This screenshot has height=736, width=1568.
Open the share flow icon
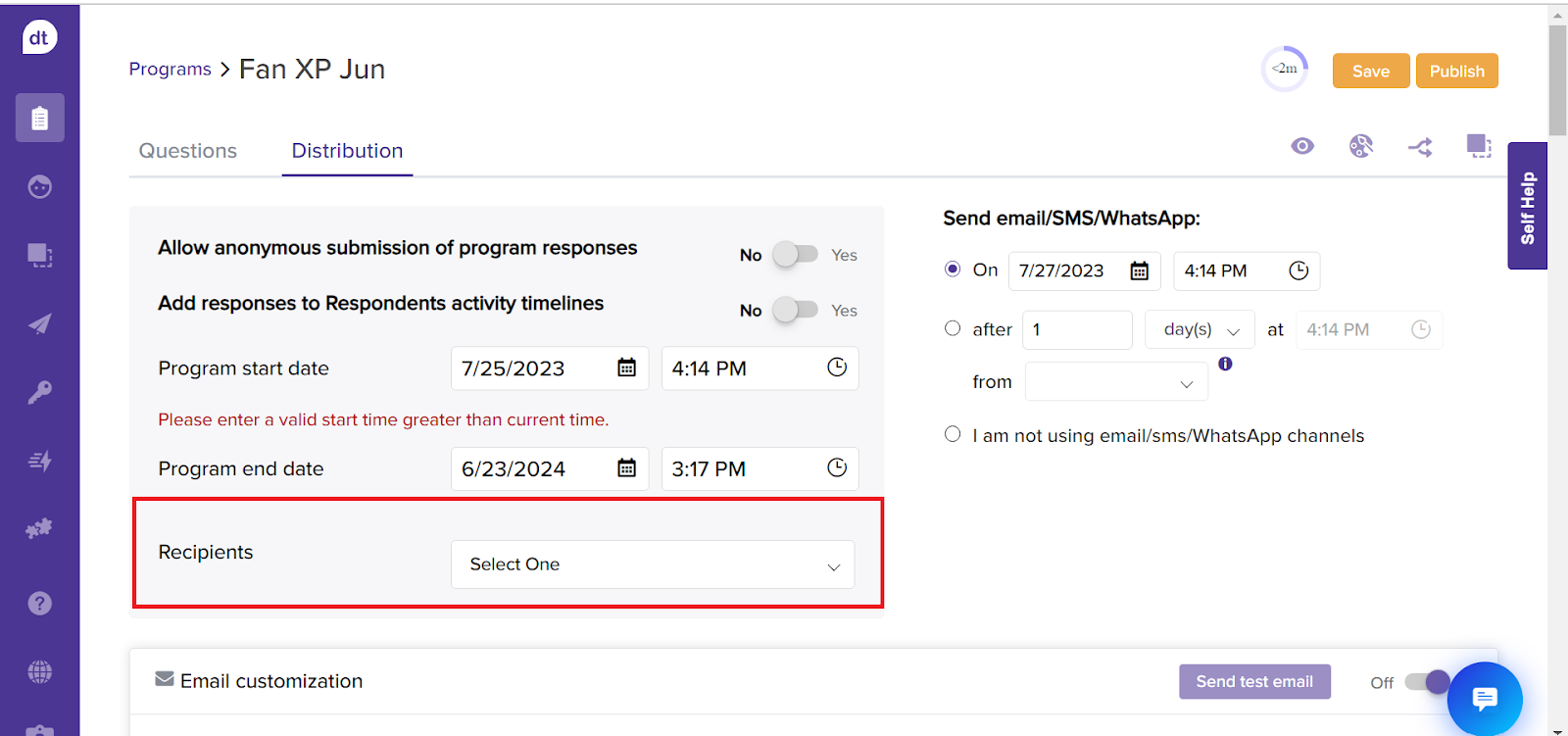pos(1420,147)
